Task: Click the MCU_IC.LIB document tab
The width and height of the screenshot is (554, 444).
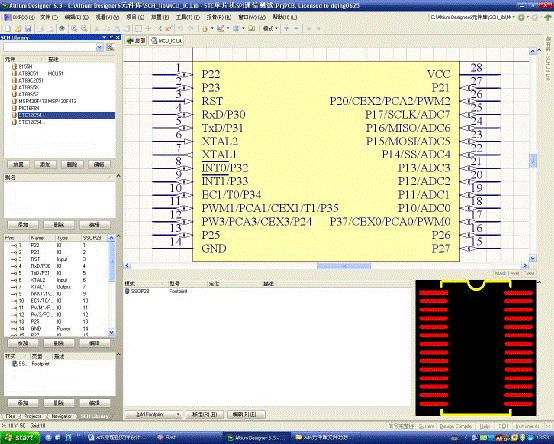Action: pos(167,41)
